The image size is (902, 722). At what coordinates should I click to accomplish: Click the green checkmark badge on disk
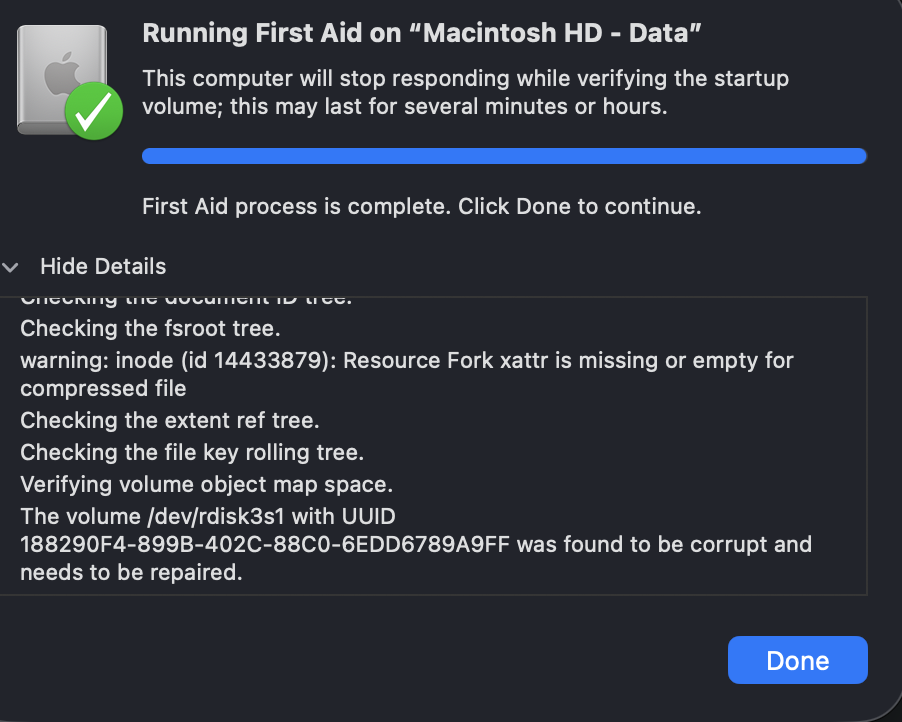[94, 112]
